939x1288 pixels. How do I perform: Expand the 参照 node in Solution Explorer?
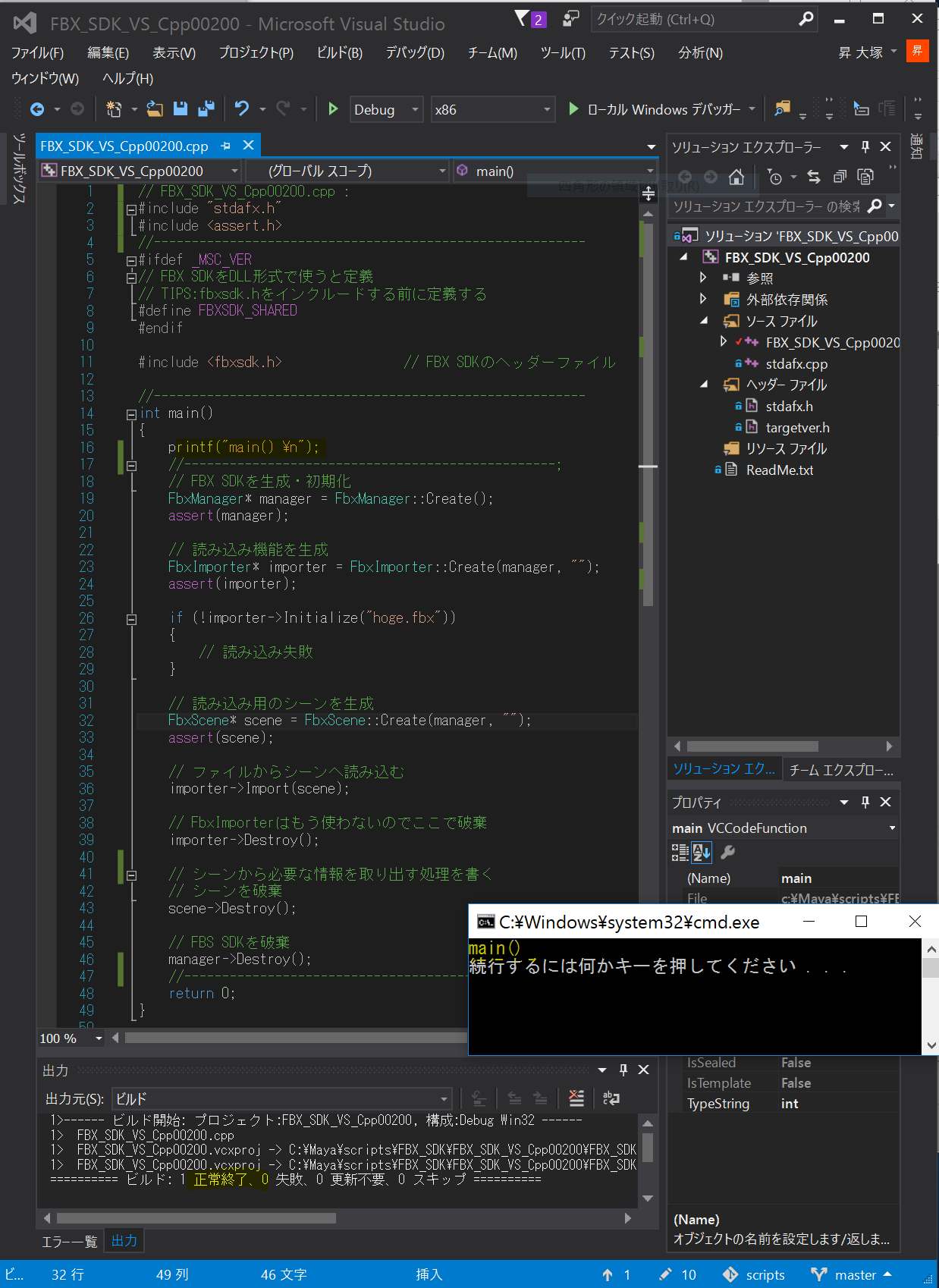coord(702,278)
